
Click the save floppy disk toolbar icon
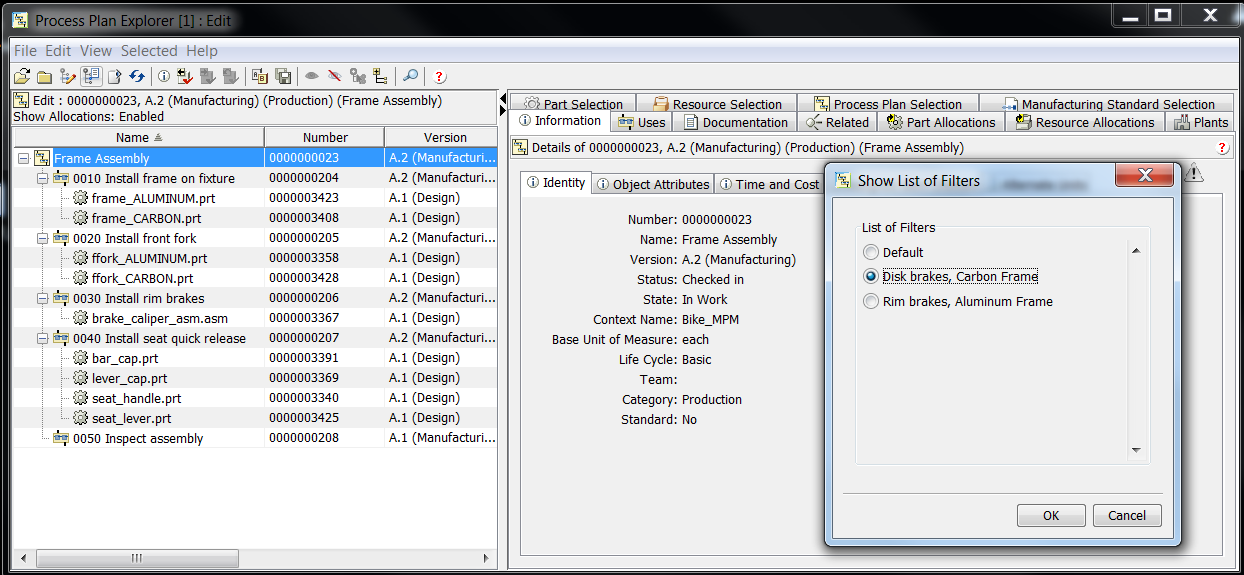pyautogui.click(x=284, y=76)
